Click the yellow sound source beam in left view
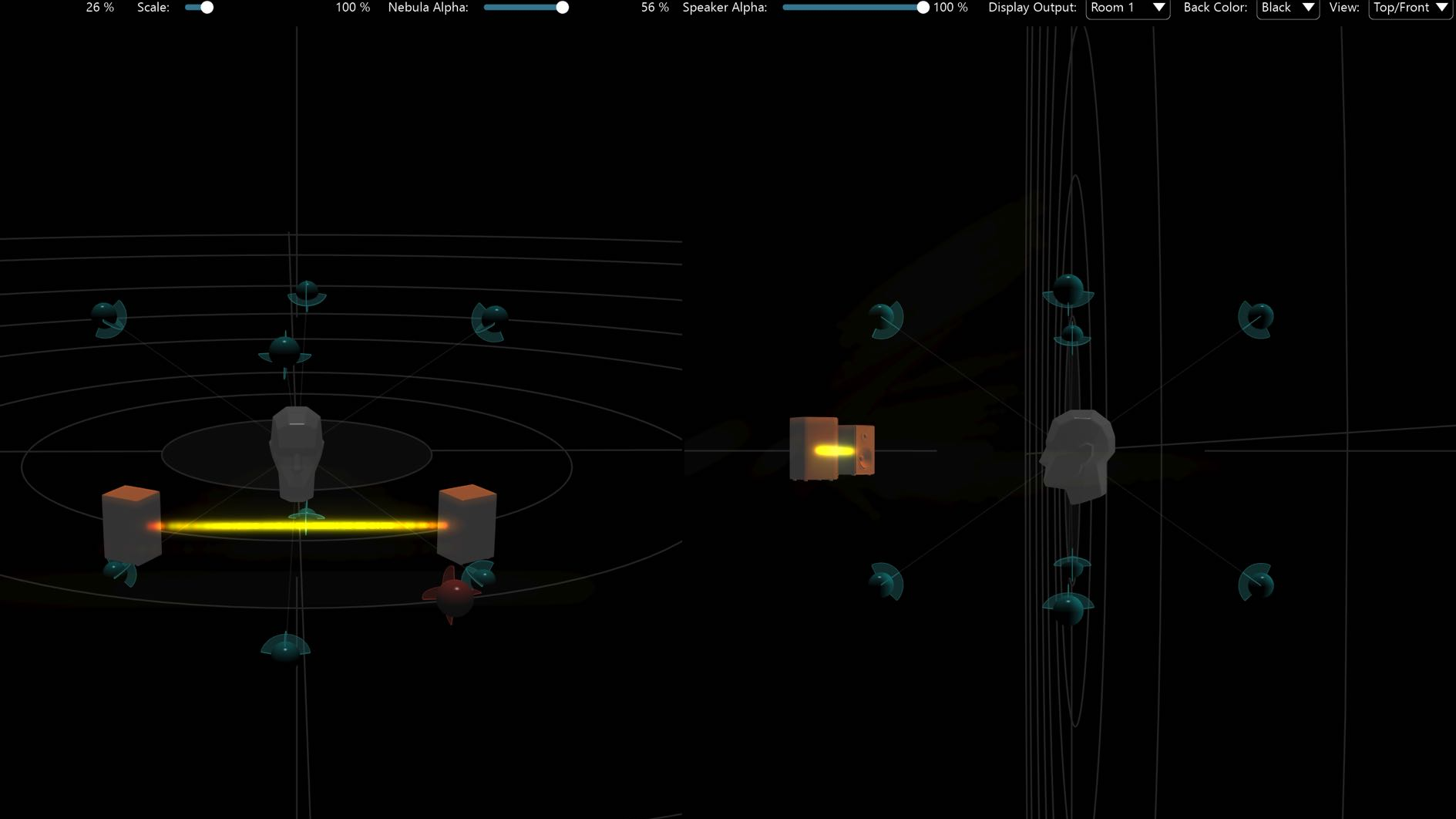This screenshot has height=819, width=1456. pos(301,526)
